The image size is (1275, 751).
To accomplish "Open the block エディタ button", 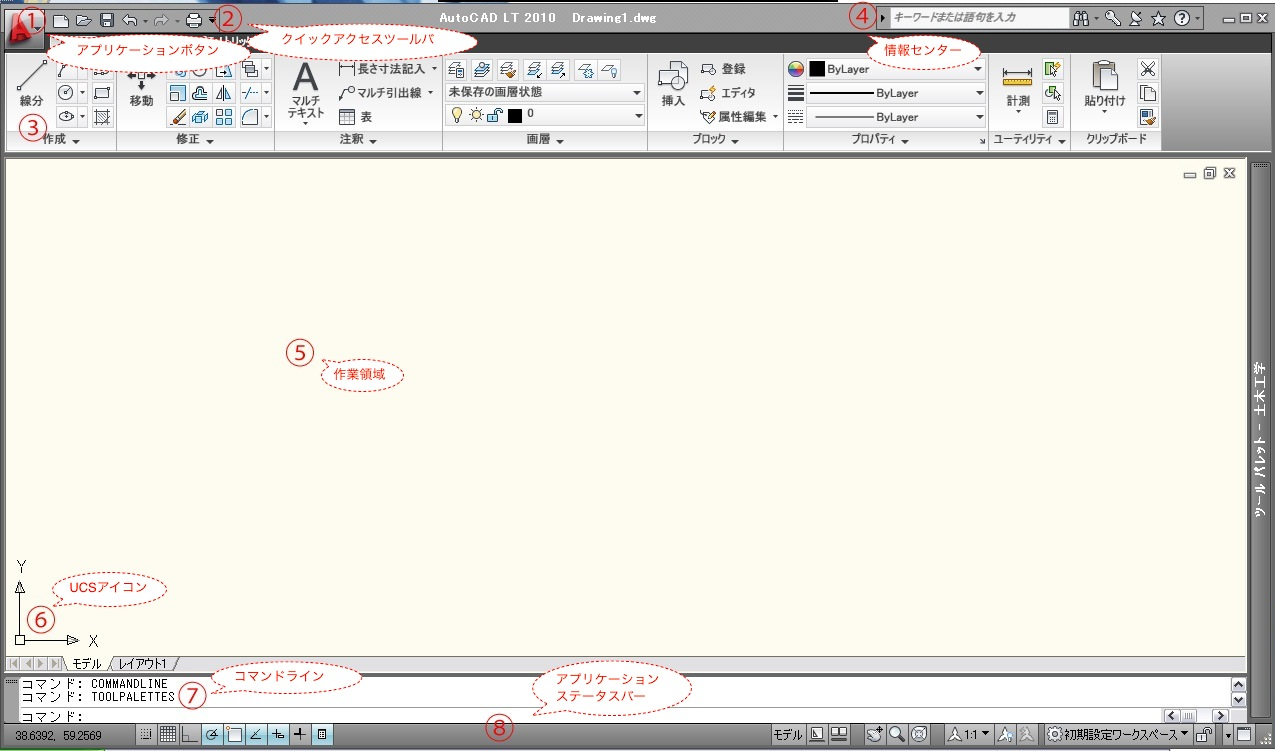I will point(727,93).
